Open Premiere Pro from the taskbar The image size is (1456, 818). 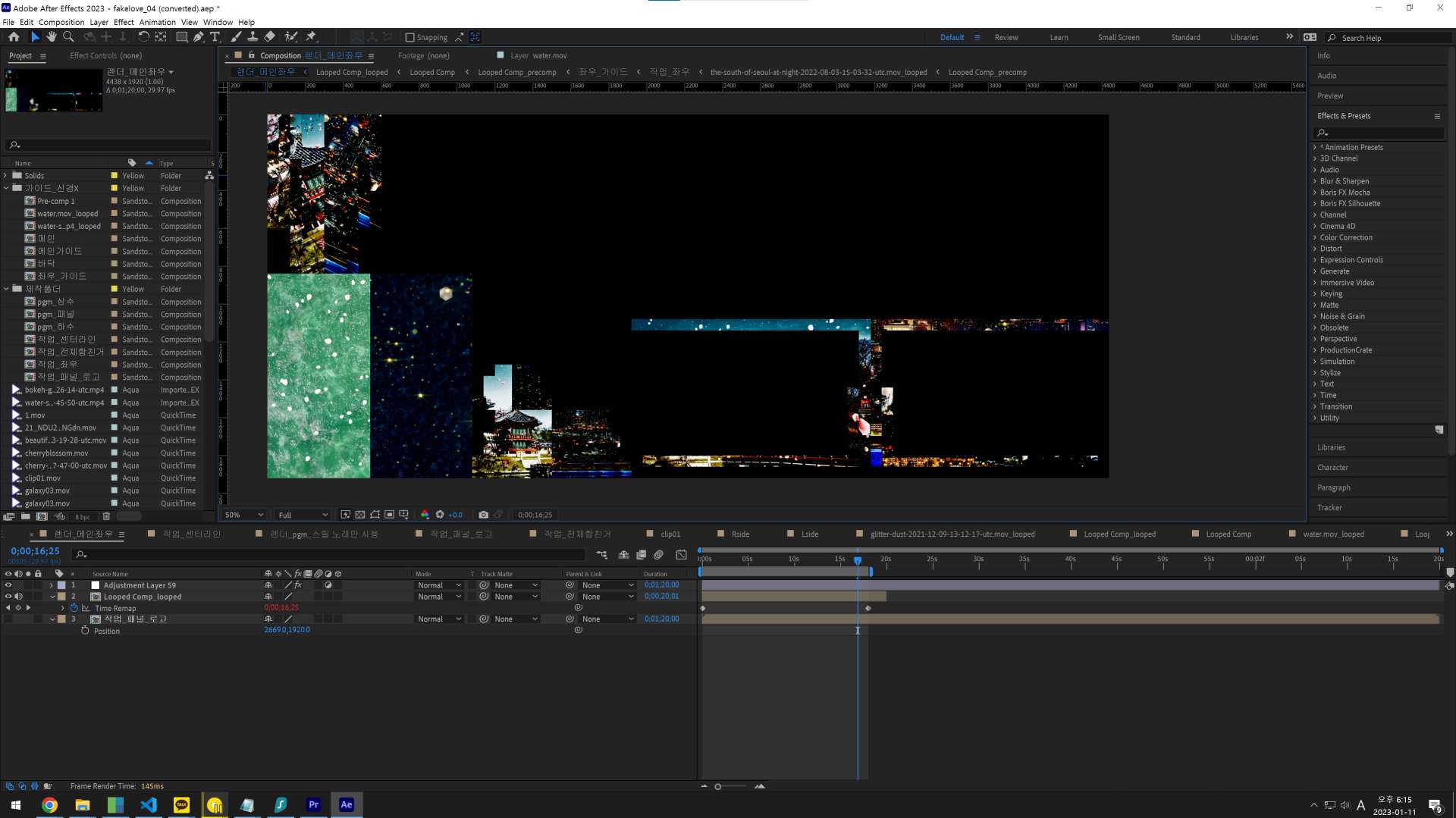[x=313, y=804]
